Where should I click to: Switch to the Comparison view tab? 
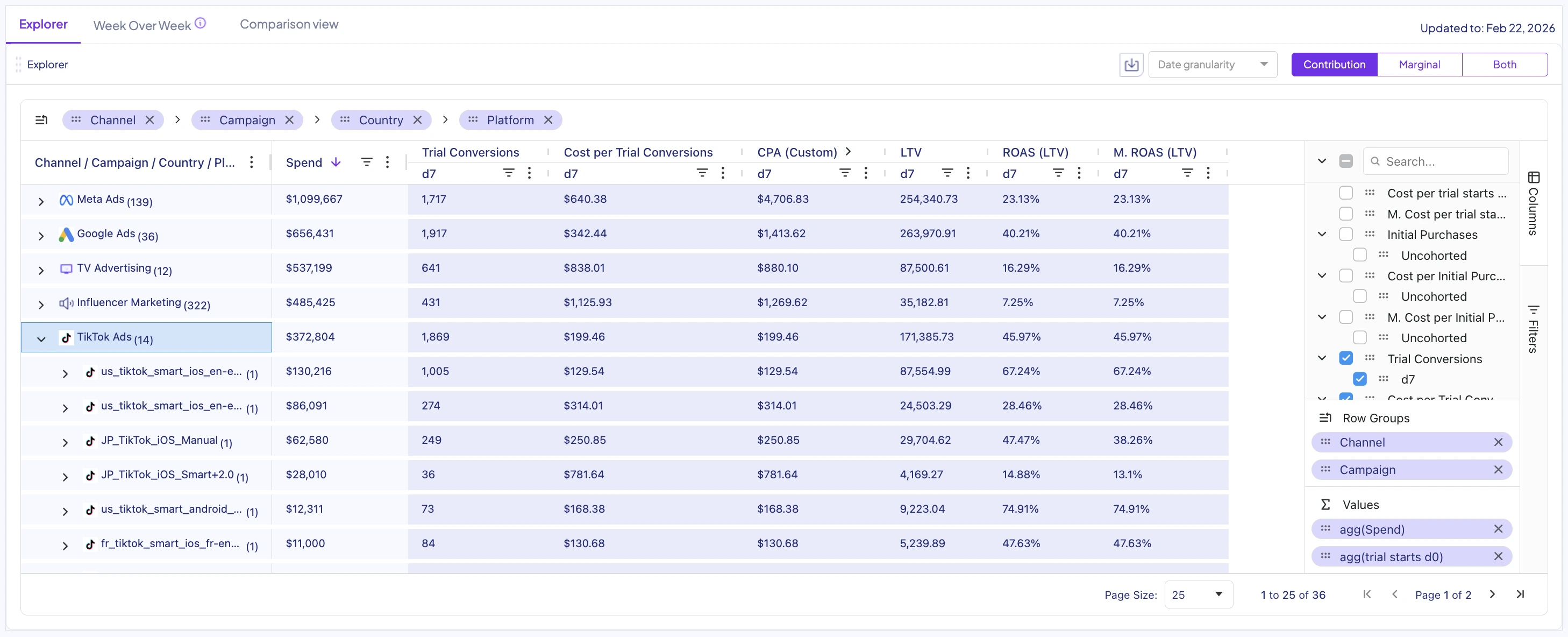pyautogui.click(x=289, y=24)
